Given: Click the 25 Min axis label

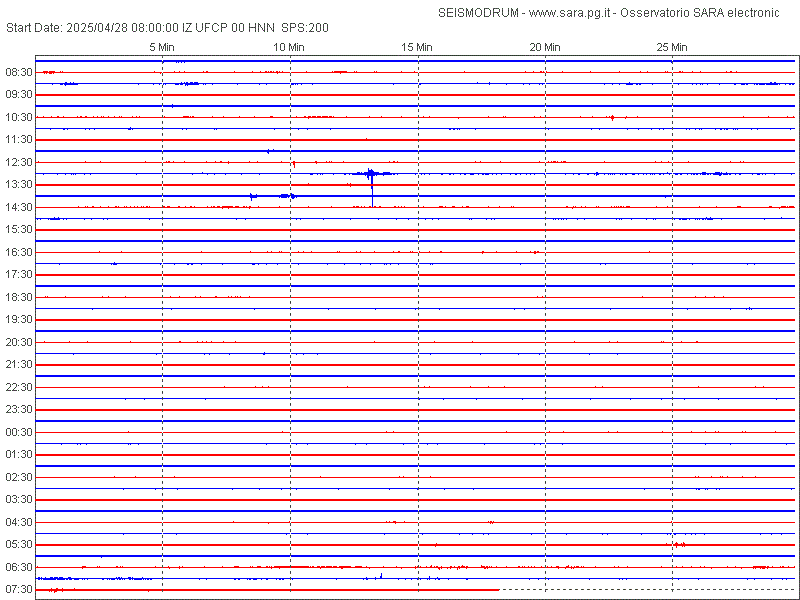Looking at the screenshot, I should [672, 47].
